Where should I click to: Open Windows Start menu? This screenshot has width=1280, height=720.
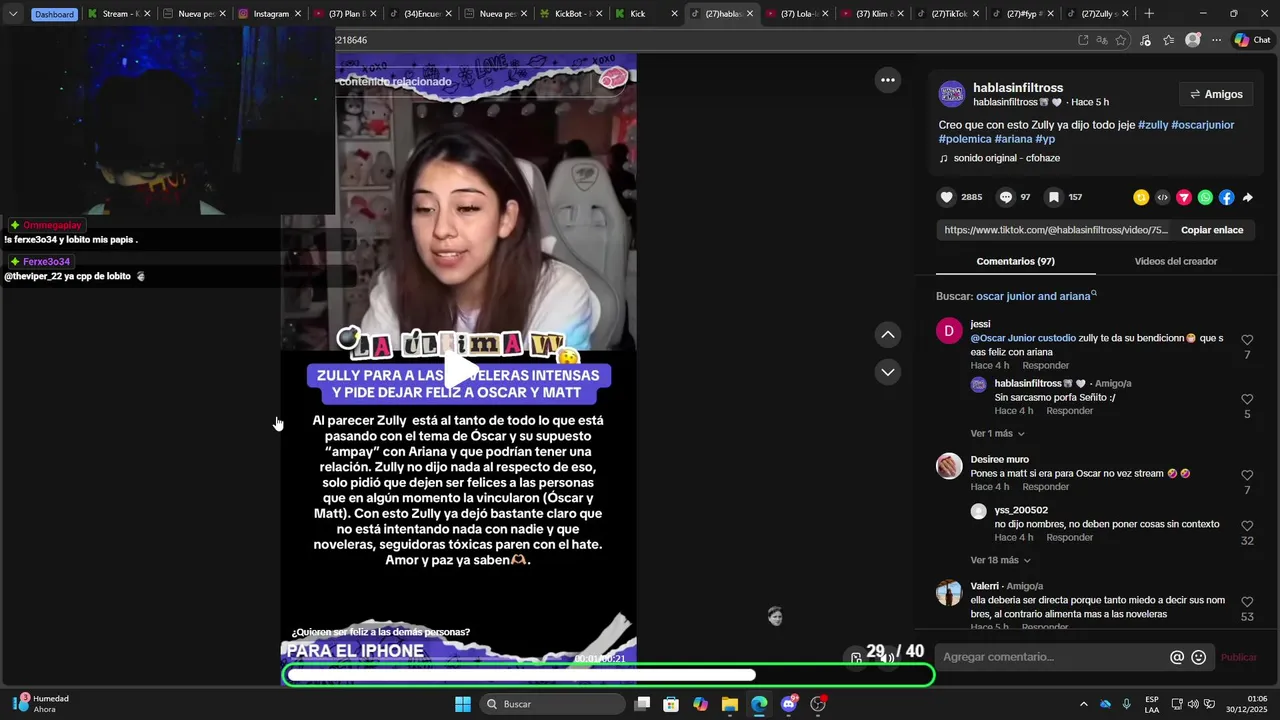tap(463, 704)
